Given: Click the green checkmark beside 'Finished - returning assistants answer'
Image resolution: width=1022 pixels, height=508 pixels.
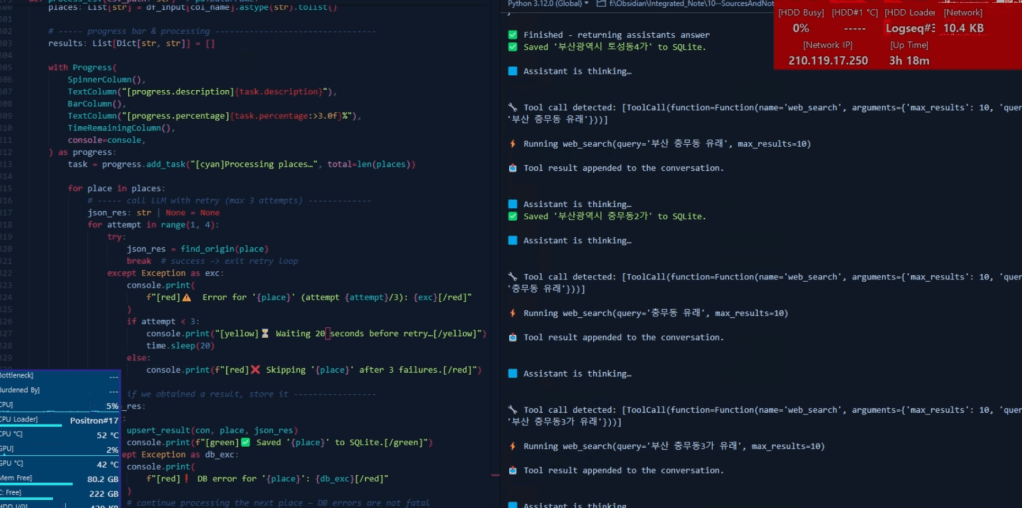Looking at the screenshot, I should pos(512,35).
